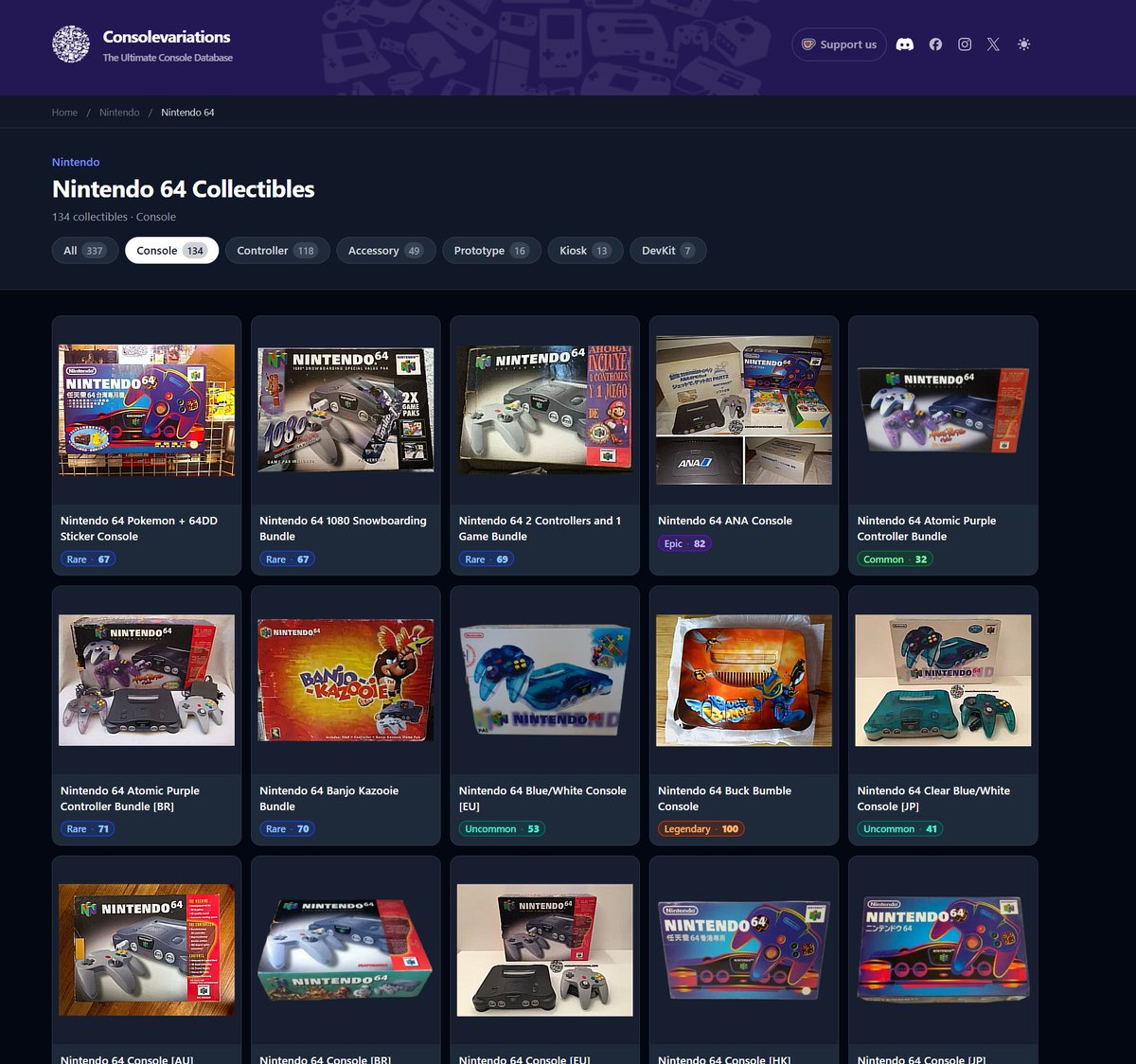
Task: Click the Consolevariations logo icon
Action: click(71, 44)
